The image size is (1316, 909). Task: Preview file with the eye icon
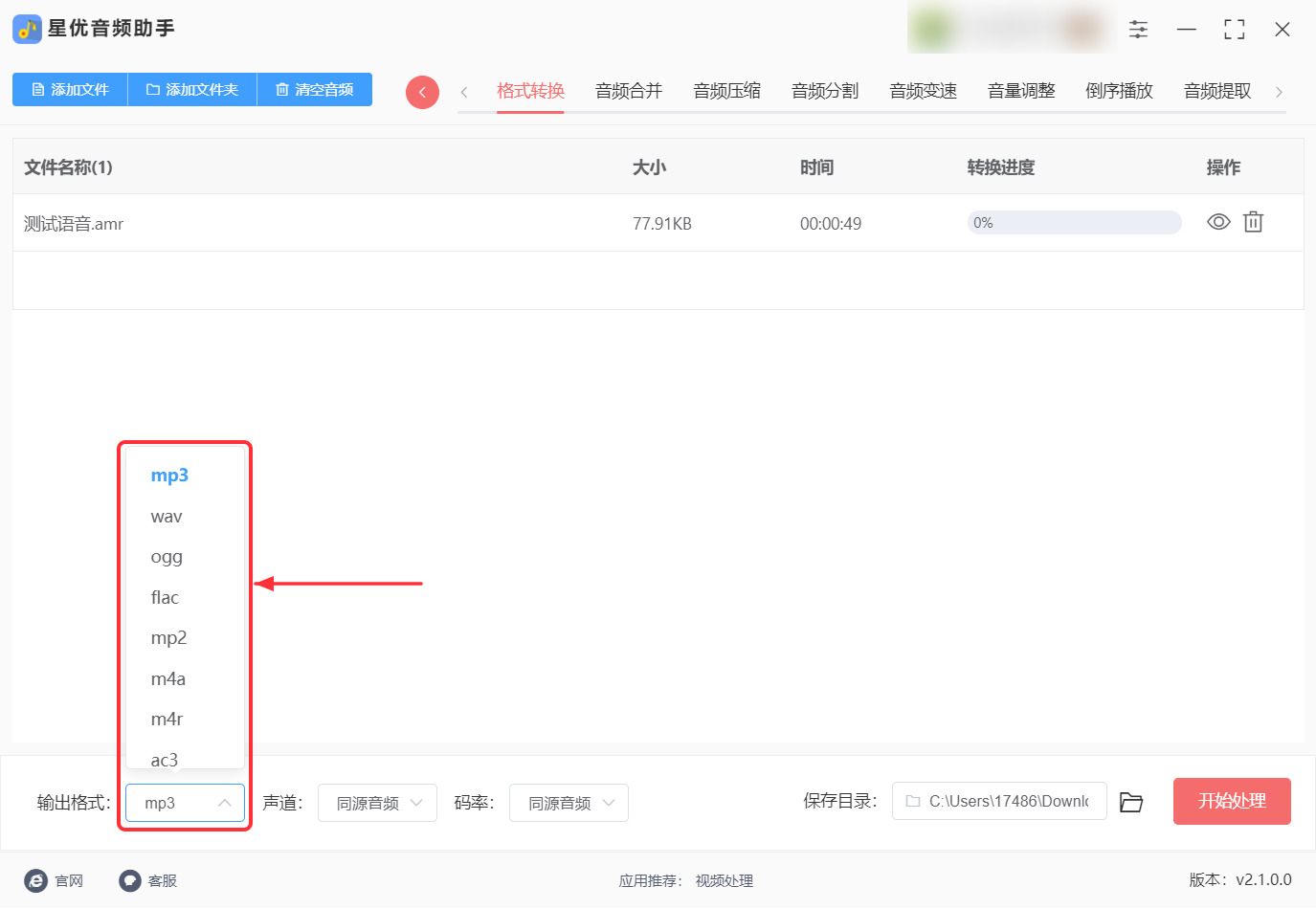click(1218, 222)
